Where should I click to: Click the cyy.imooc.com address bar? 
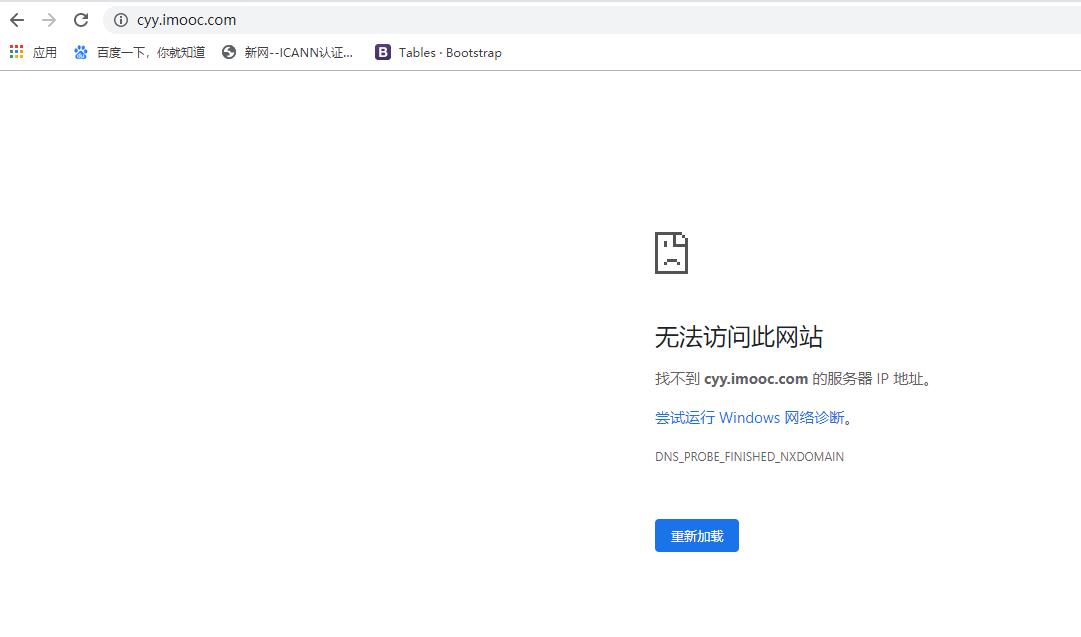(593, 20)
